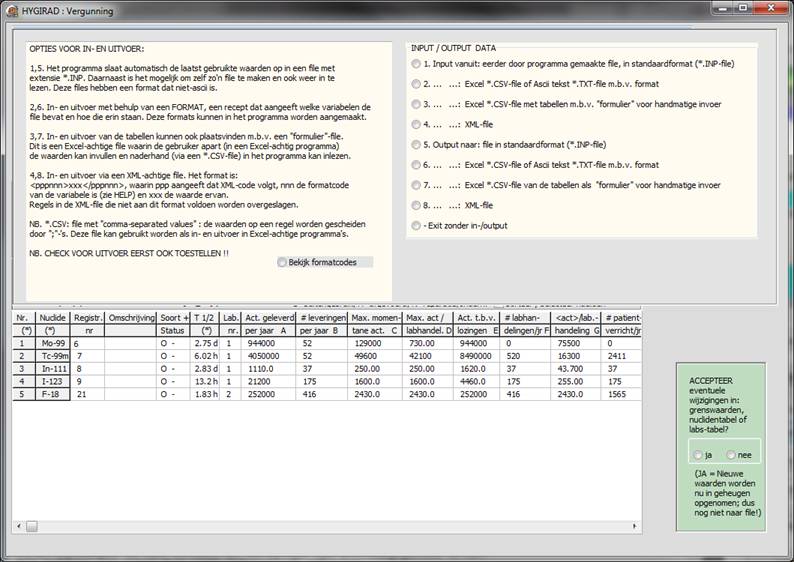Select row 1 number cell
Viewport: 794px width, 562px height.
23,343
